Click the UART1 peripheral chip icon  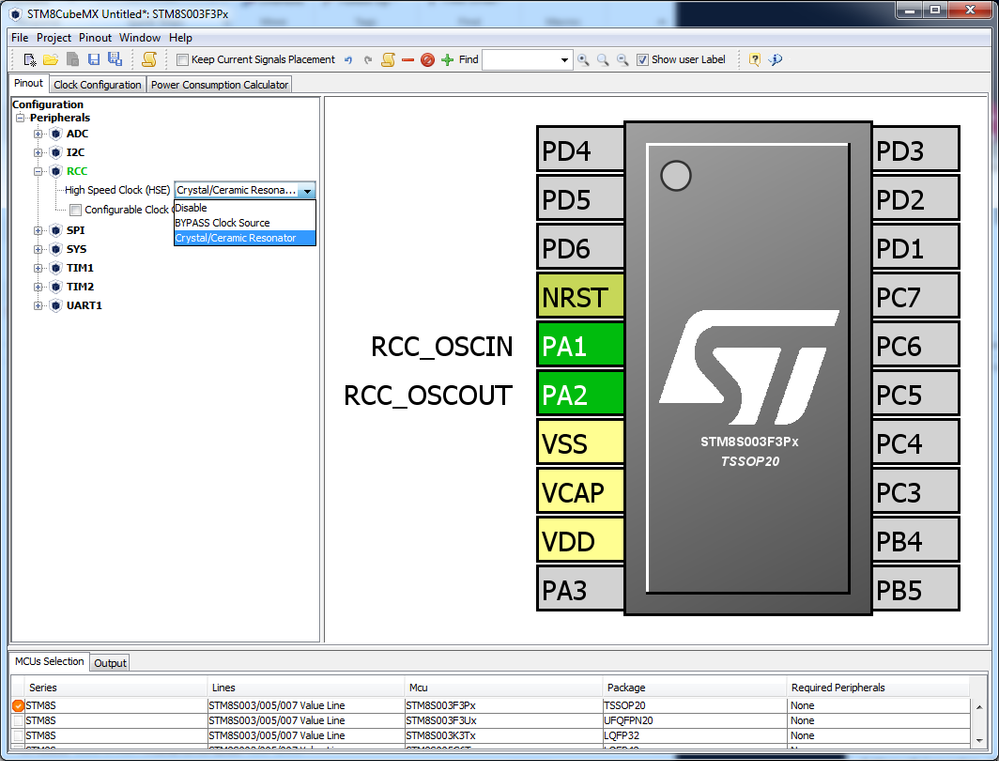click(x=56, y=306)
